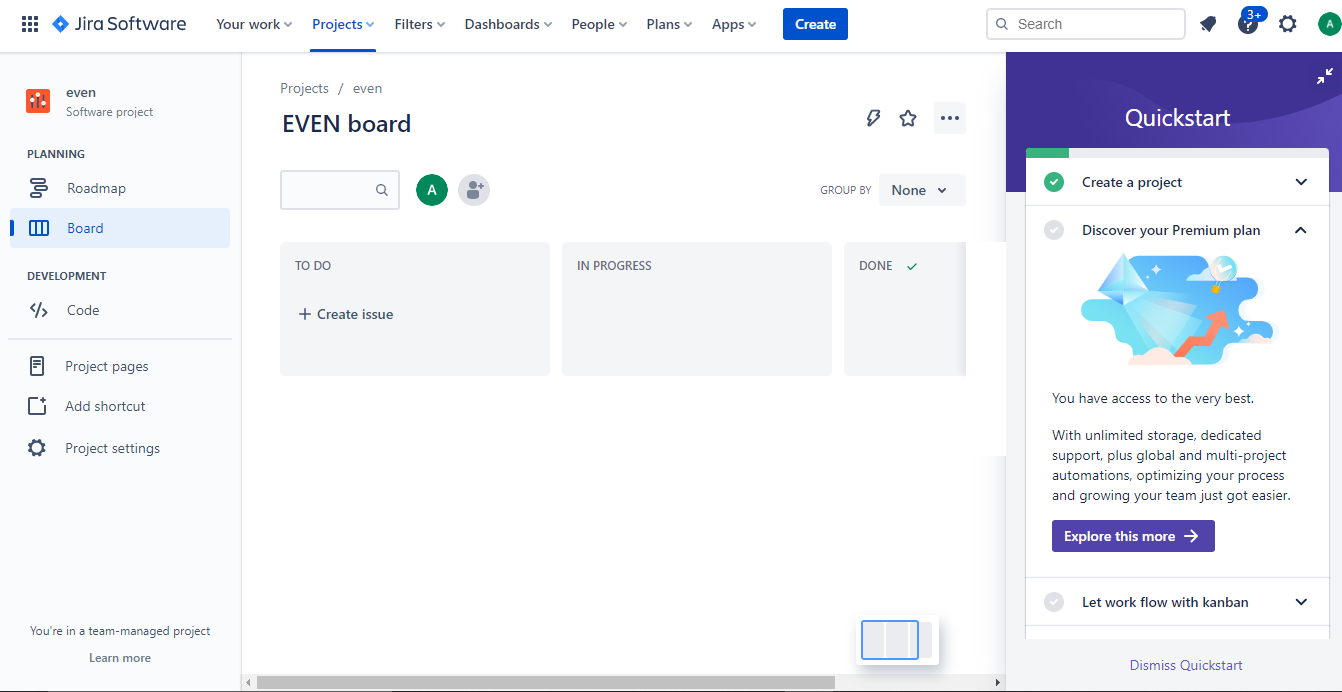Click the TO DO column header
This screenshot has height=692, width=1342.
(313, 266)
